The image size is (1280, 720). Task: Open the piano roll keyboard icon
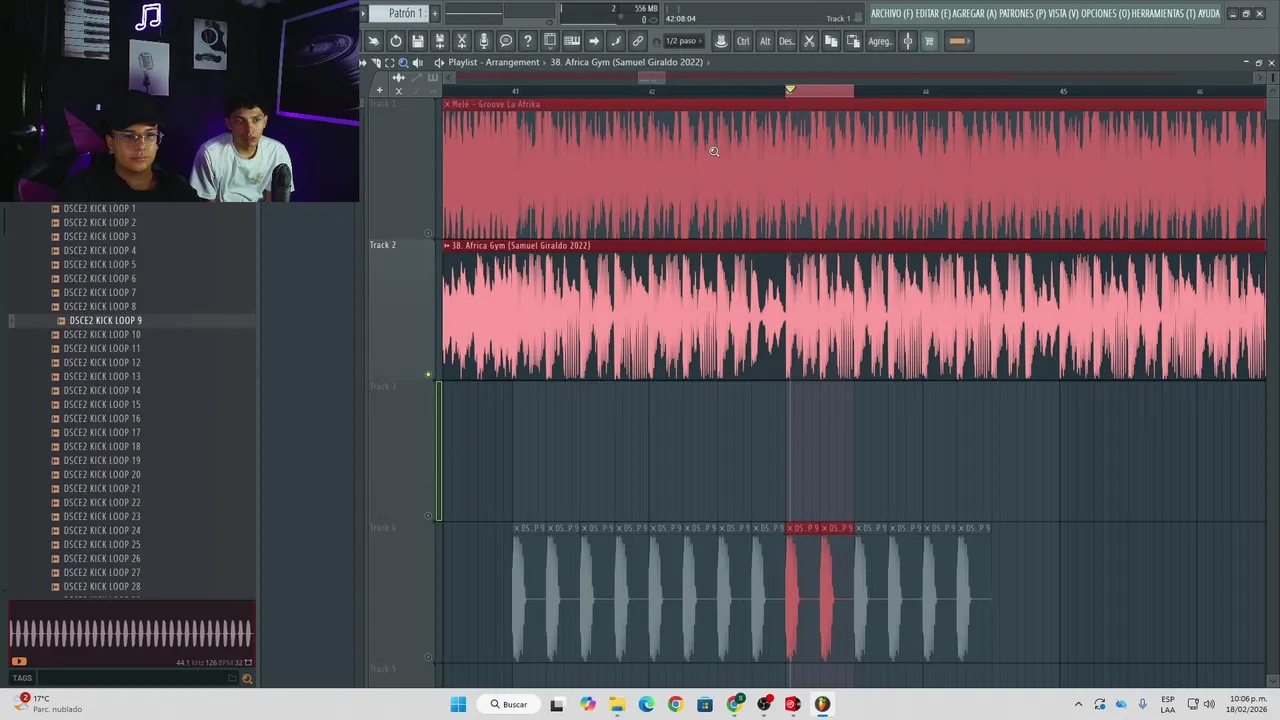572,41
